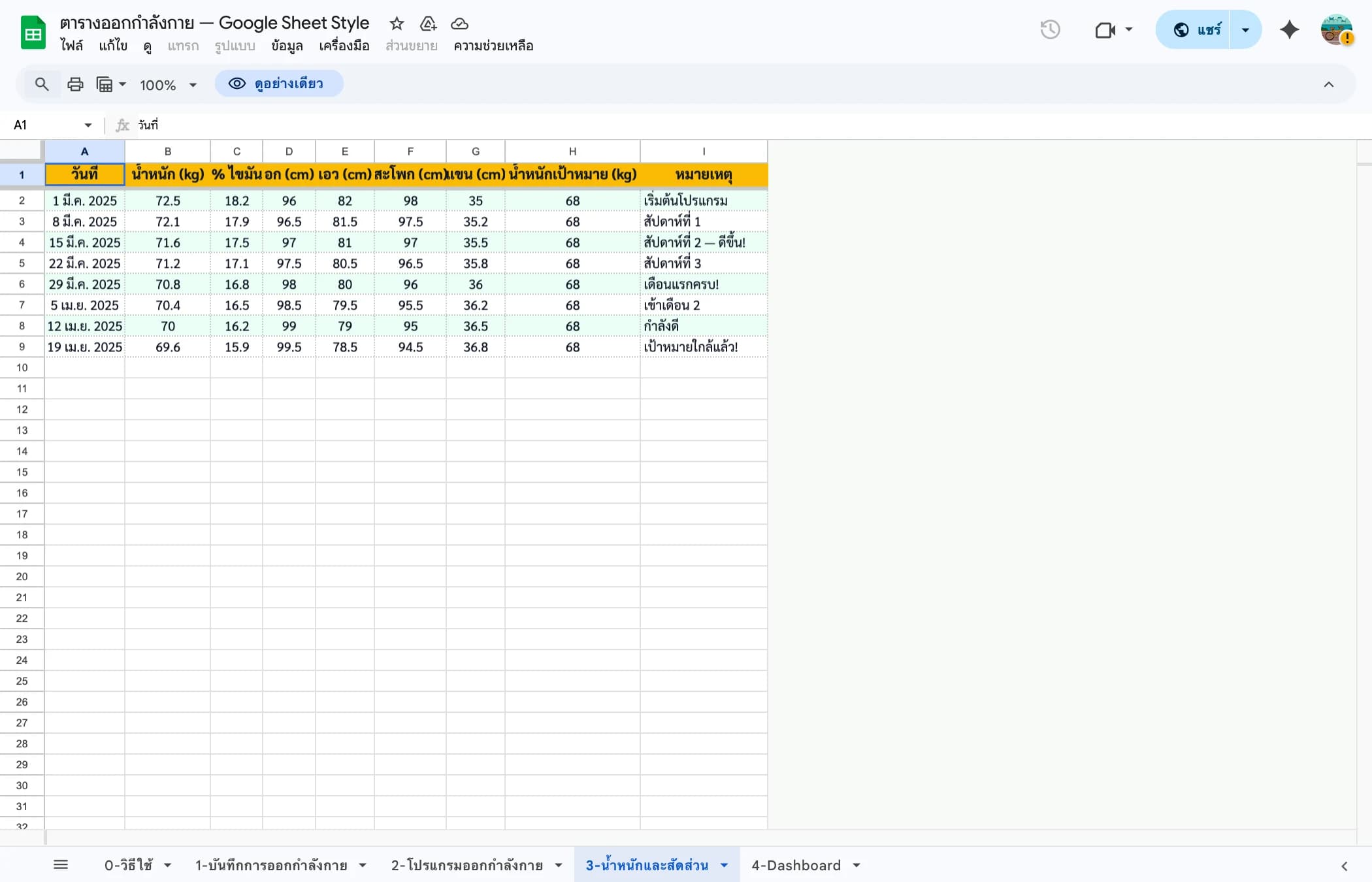This screenshot has height=882, width=1372.
Task: Search the sheet with the magnifier icon
Action: tap(42, 84)
